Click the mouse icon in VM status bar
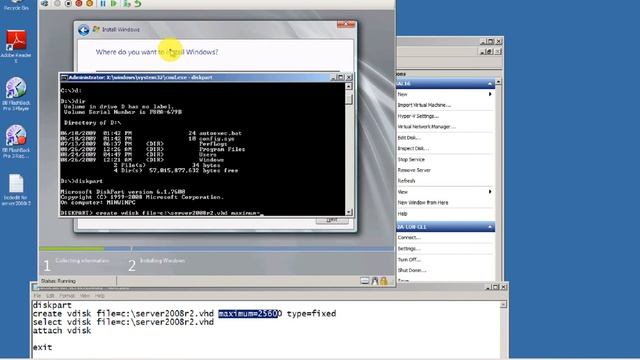Image resolution: width=640 pixels, height=360 pixels. (x=374, y=281)
